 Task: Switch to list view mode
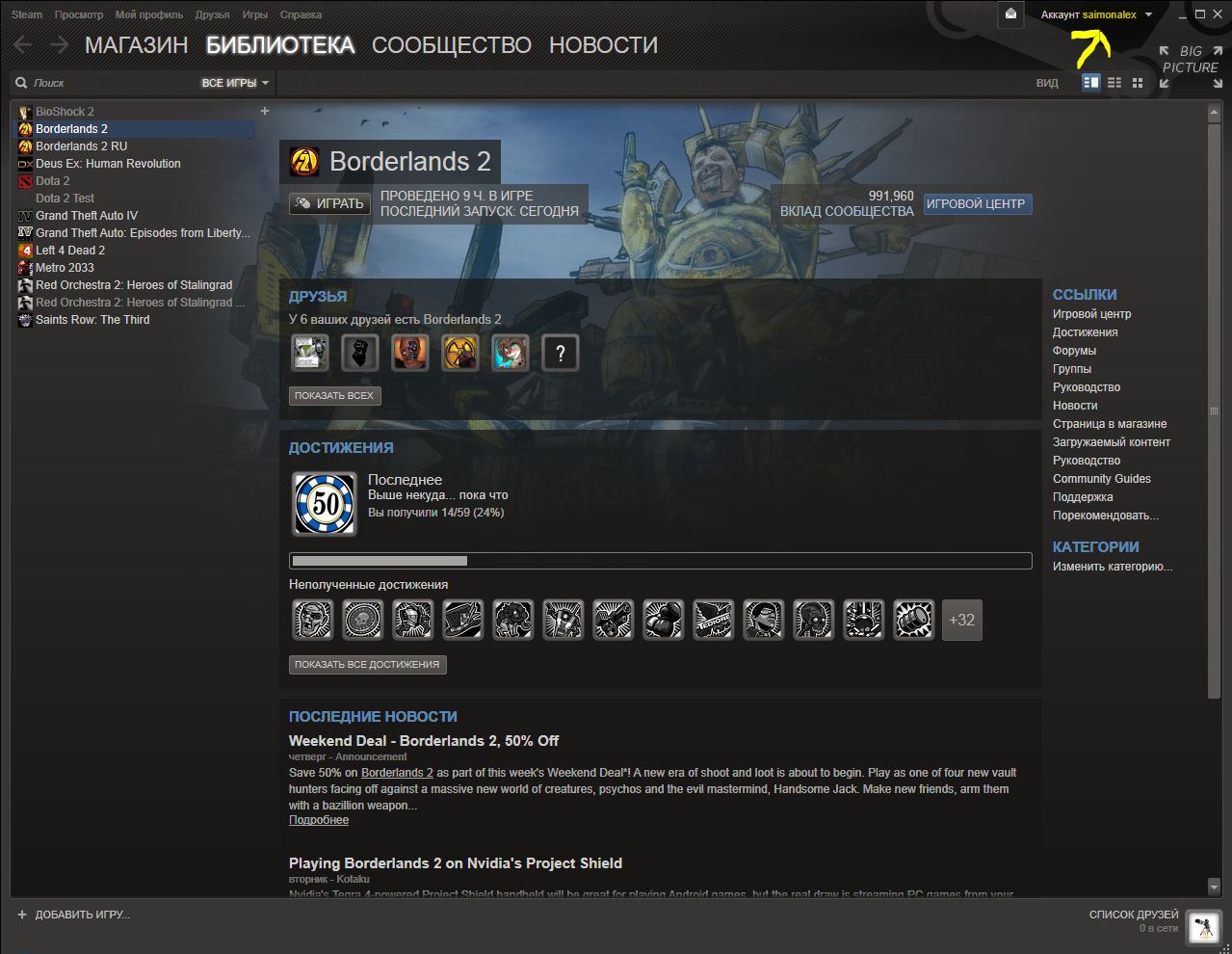(x=1114, y=83)
